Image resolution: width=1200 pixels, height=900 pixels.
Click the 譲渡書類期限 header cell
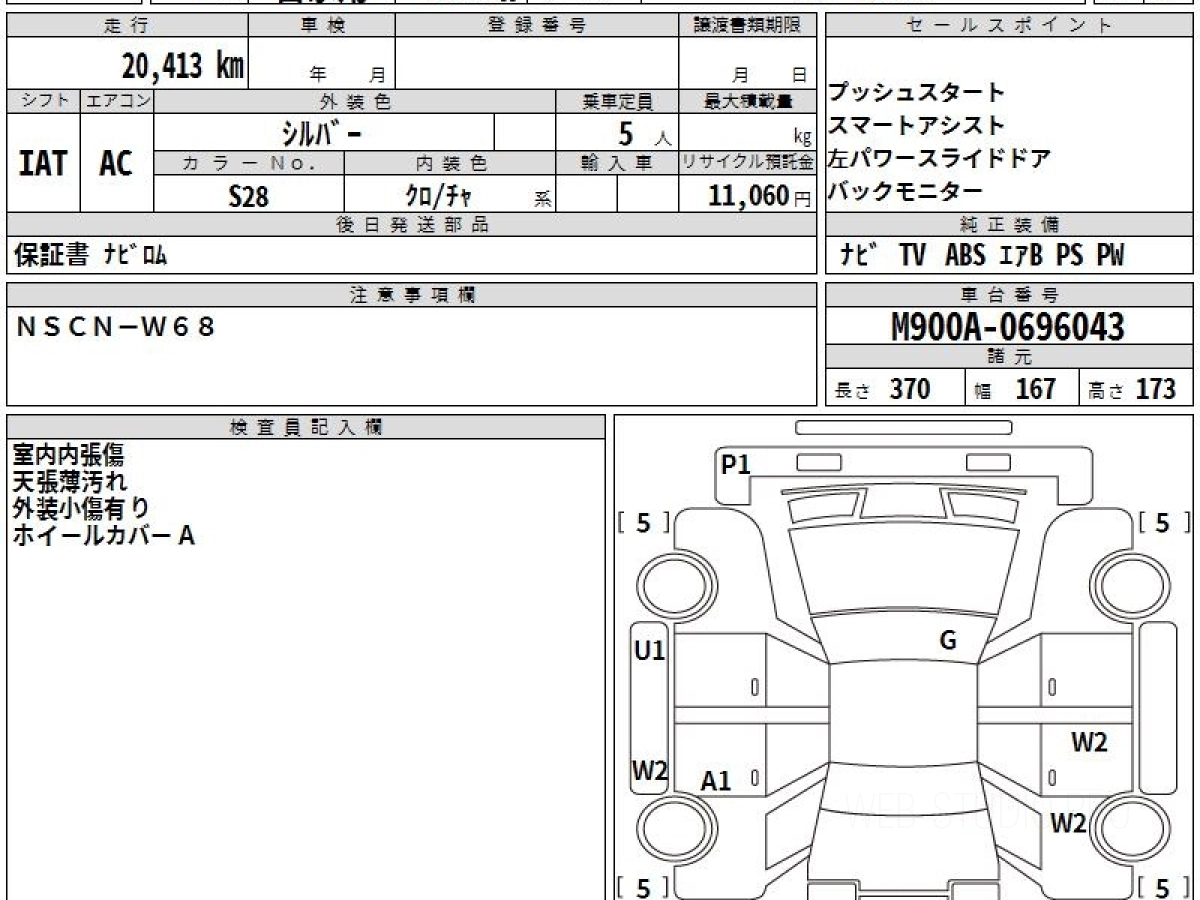click(x=747, y=26)
